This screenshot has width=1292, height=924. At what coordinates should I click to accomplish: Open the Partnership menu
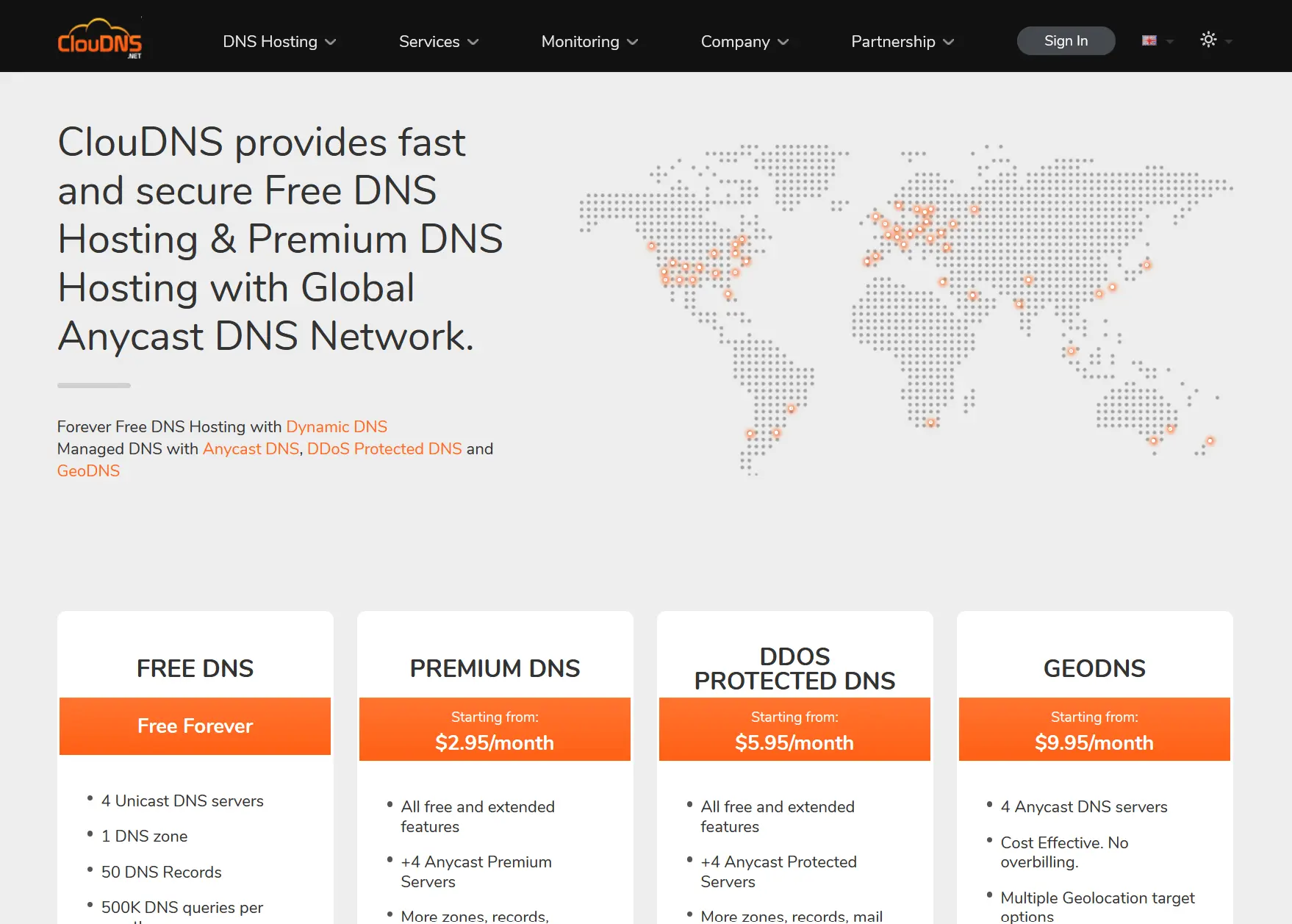pyautogui.click(x=902, y=42)
